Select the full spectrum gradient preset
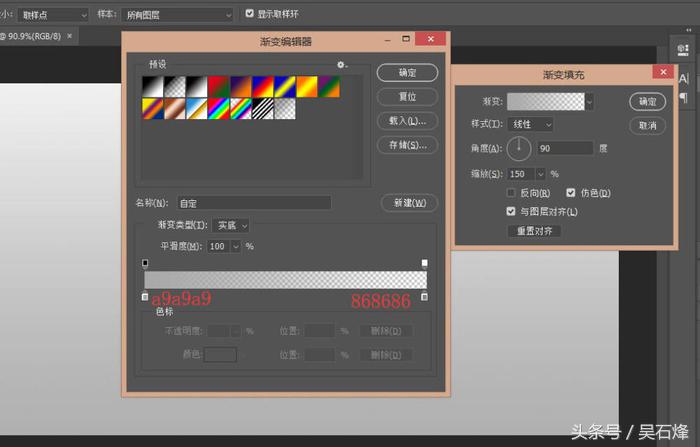This screenshot has height=447, width=700. click(219, 109)
